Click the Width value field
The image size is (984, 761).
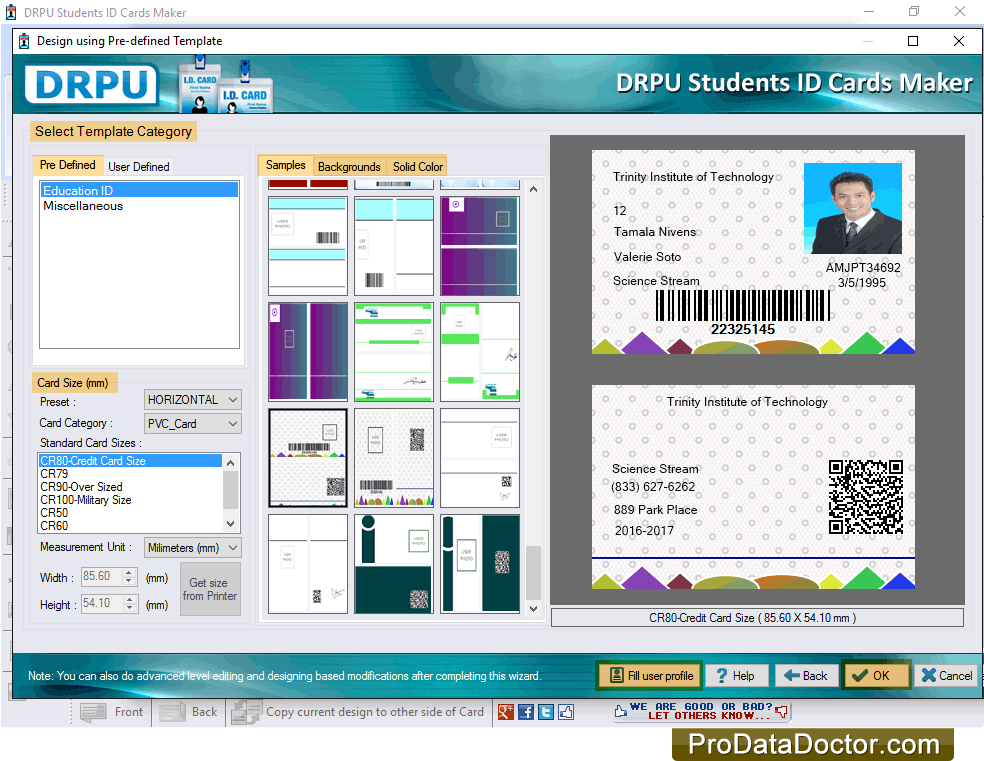[102, 576]
